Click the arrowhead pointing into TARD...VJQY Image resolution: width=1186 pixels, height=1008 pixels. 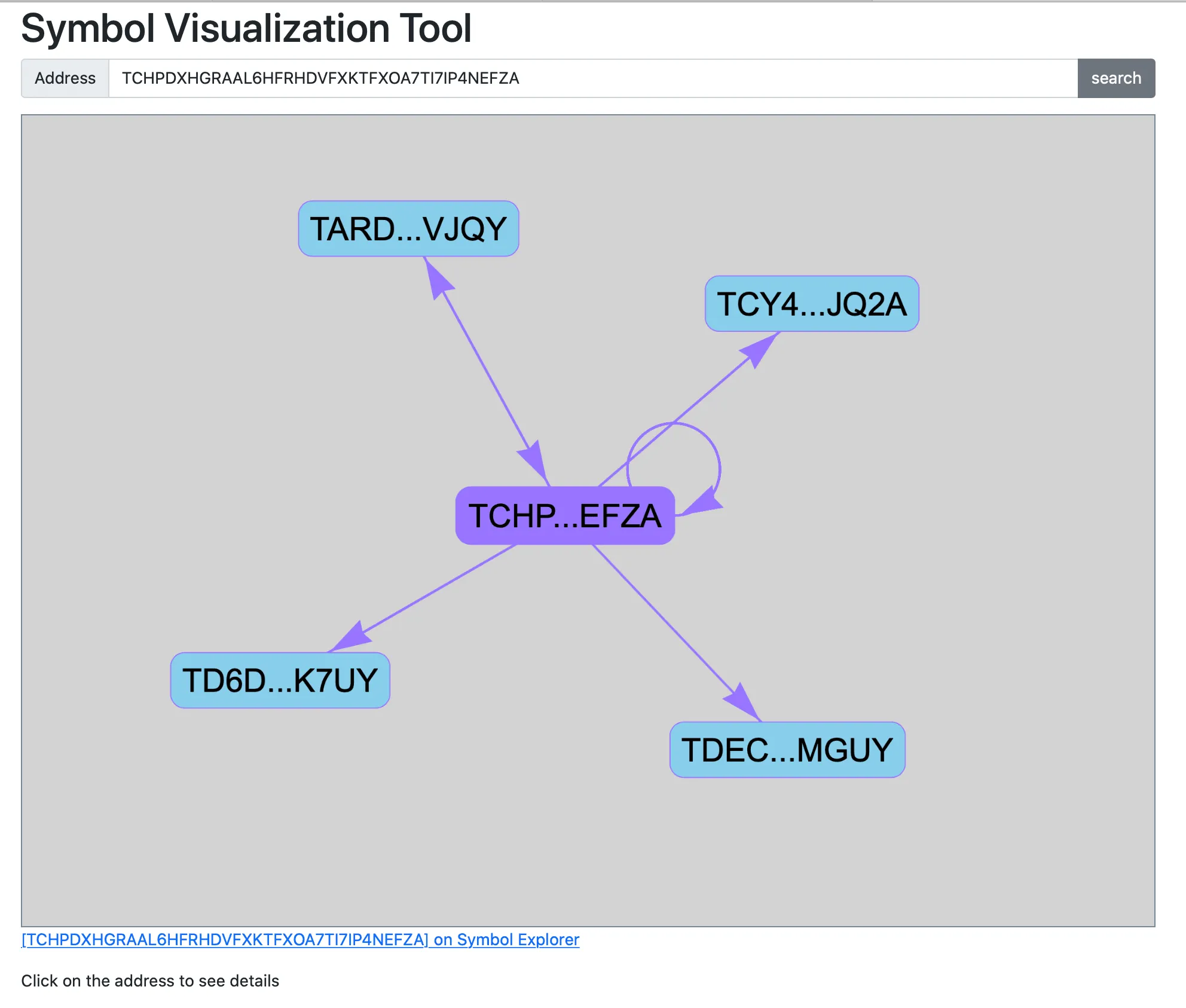(x=438, y=279)
